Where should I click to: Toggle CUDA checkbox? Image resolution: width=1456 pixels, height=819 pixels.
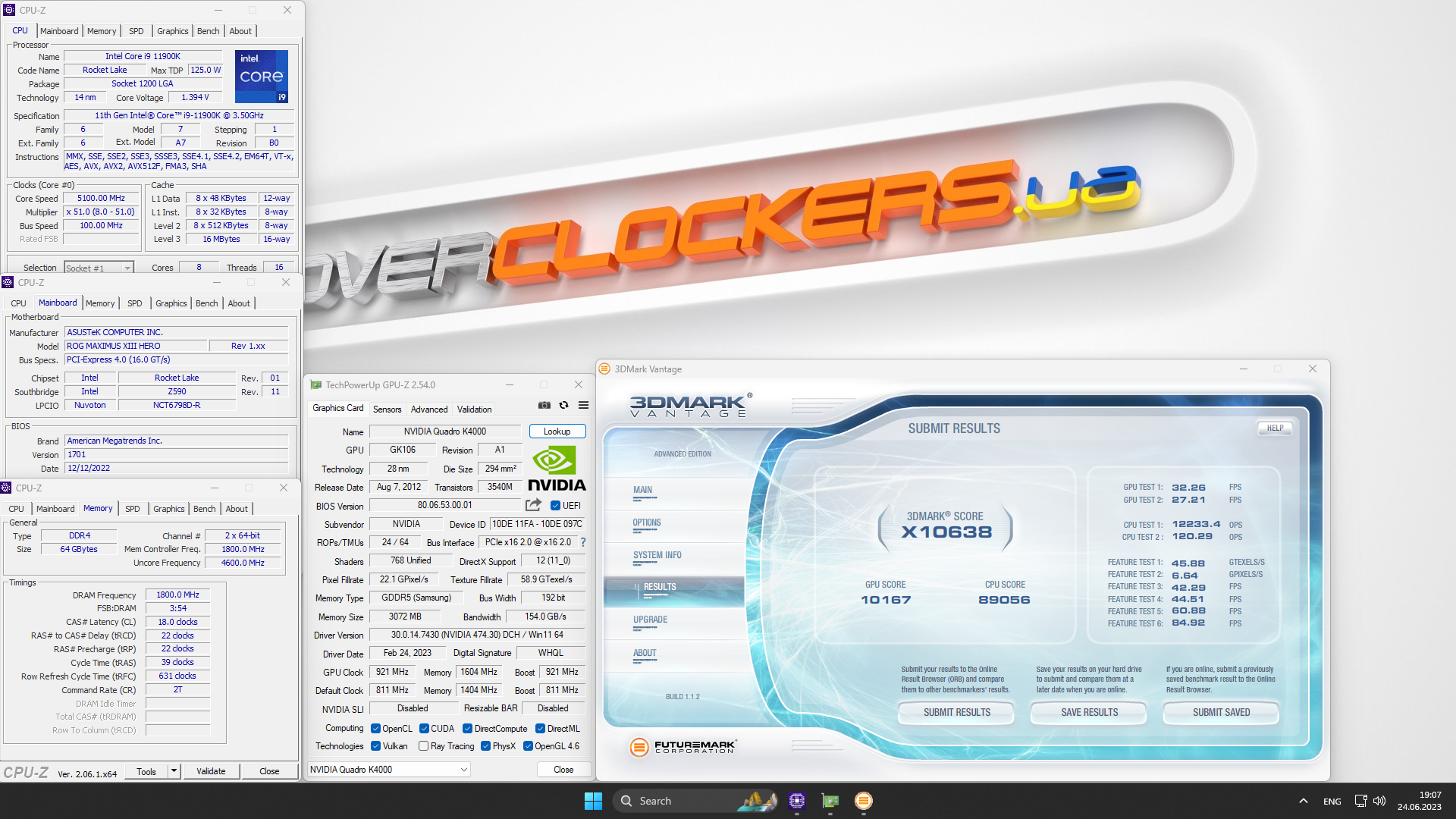424,729
